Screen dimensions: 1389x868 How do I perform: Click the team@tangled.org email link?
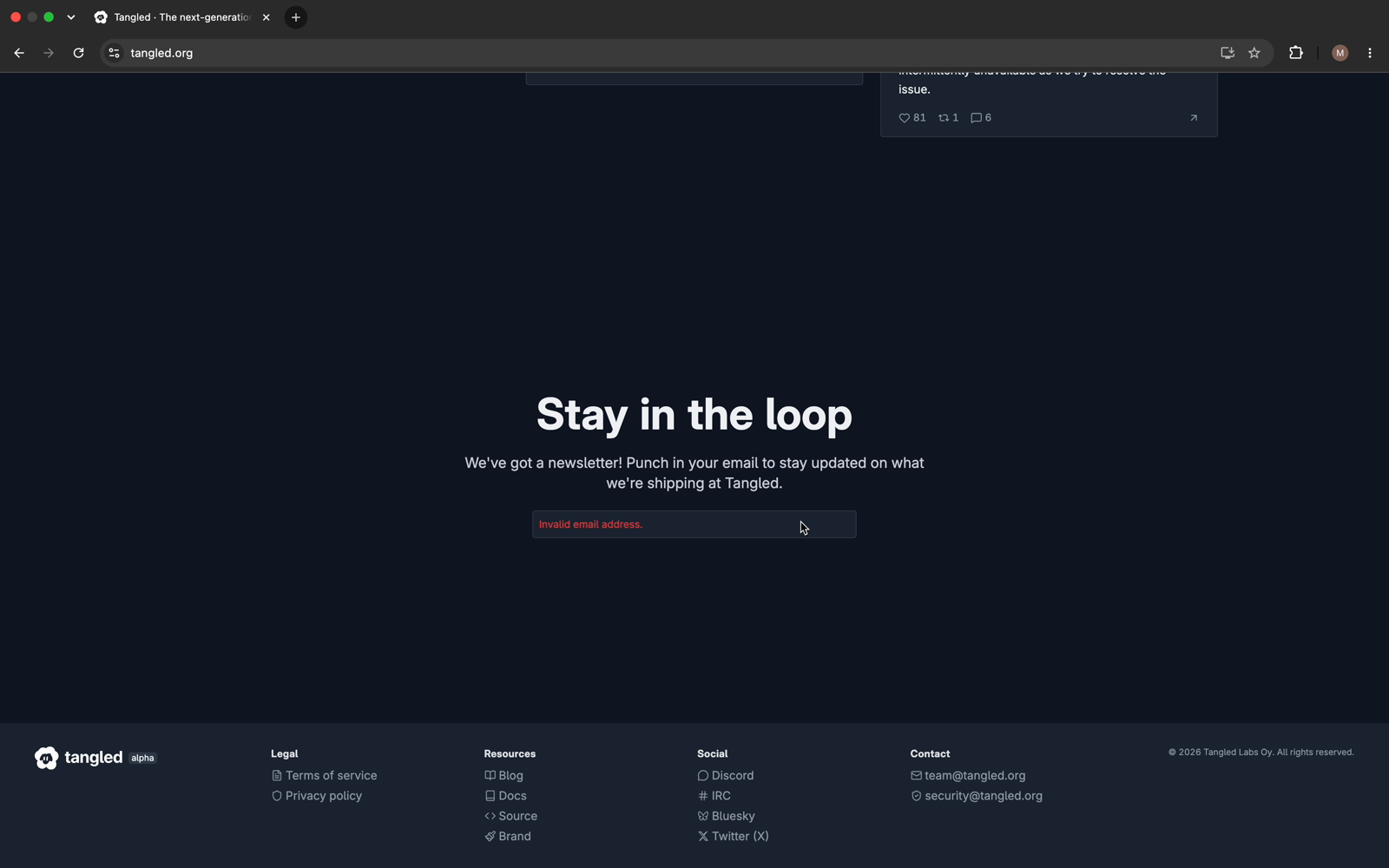click(968, 776)
